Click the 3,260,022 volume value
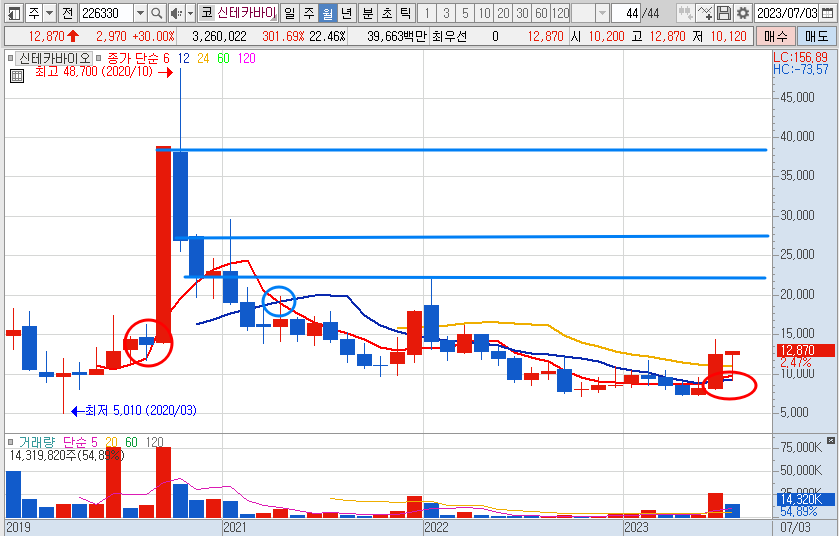 (219, 36)
